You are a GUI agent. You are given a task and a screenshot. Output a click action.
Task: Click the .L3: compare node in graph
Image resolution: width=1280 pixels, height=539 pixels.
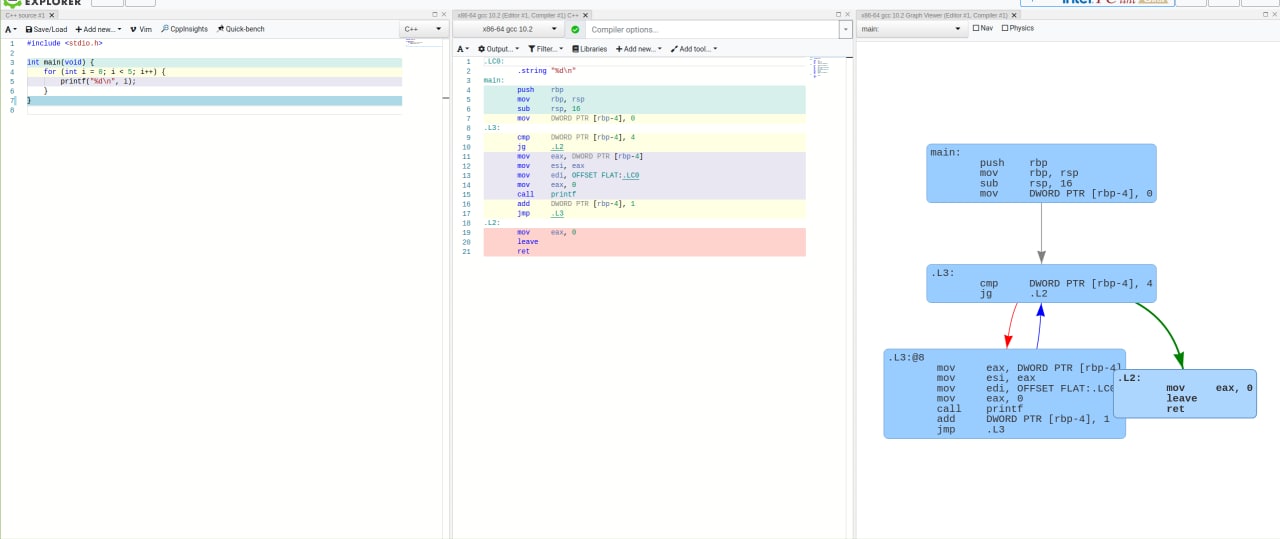tap(1041, 283)
